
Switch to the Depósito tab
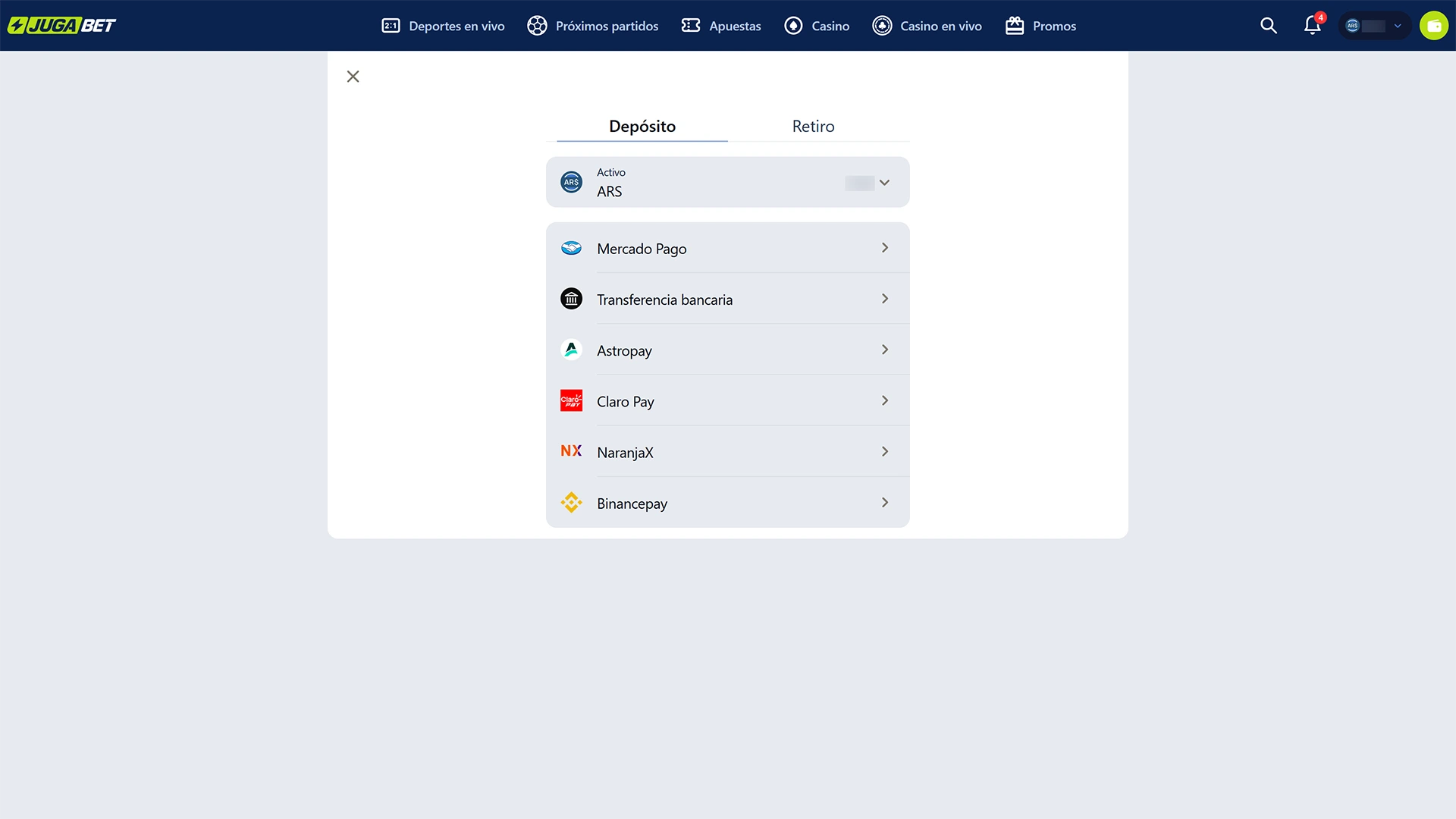coord(642,127)
